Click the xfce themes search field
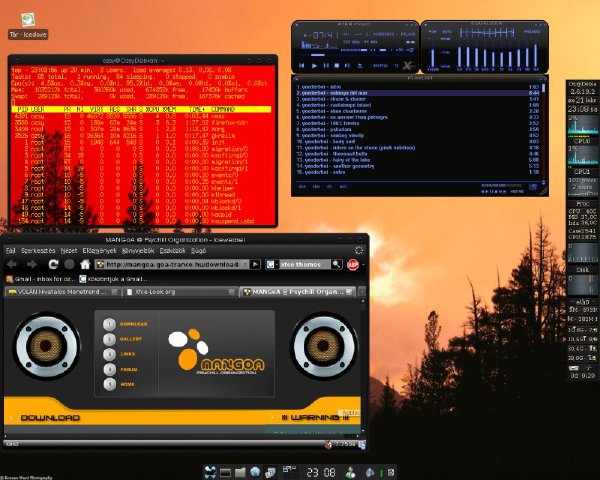The height and width of the screenshot is (480, 600). [305, 264]
